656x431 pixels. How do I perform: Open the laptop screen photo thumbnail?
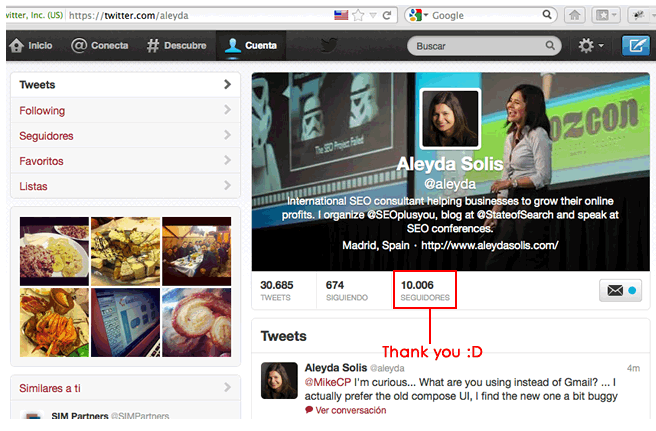coord(126,322)
